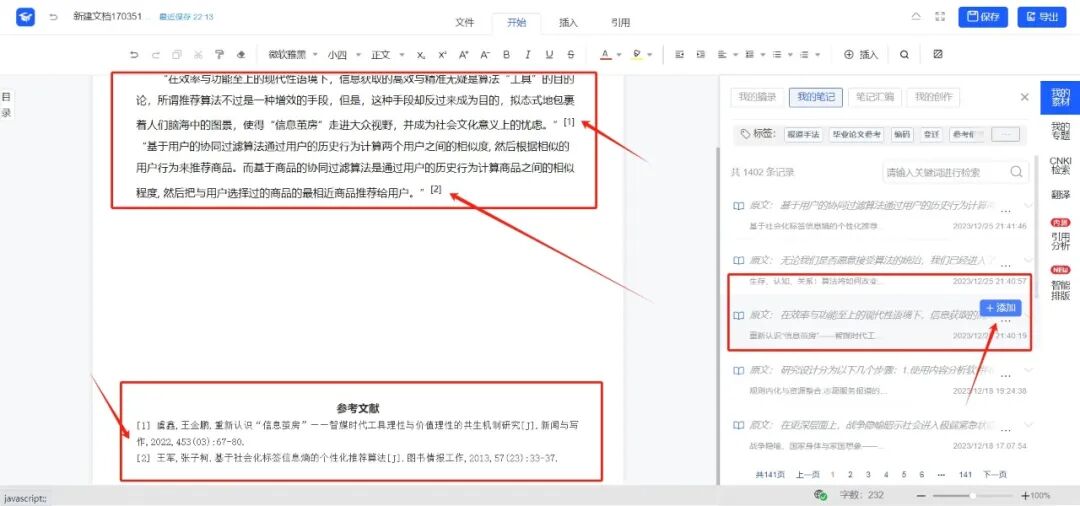Toggle bold formatting
Image resolution: width=1080 pixels, height=506 pixels.
[x=506, y=54]
